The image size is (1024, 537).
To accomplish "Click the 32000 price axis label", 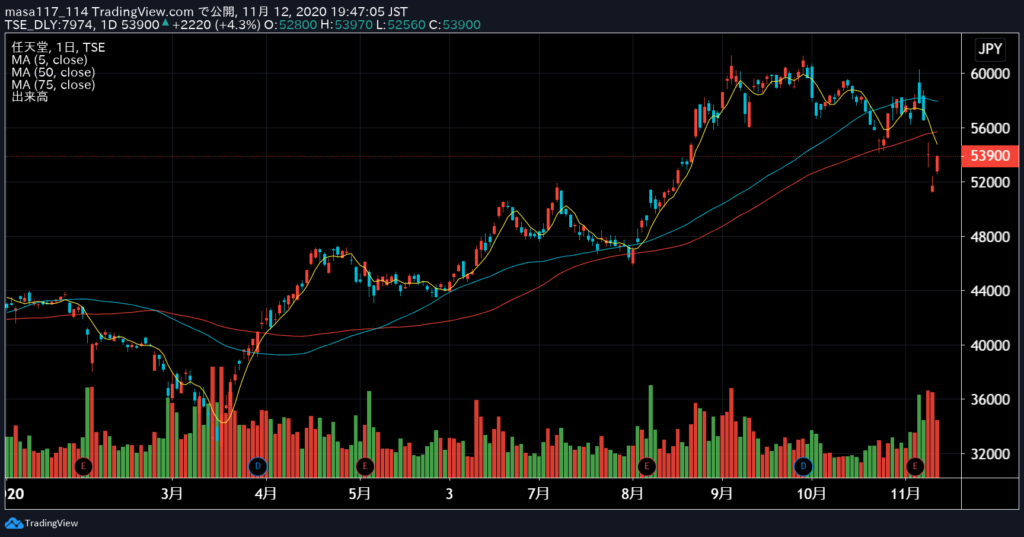I will point(990,453).
